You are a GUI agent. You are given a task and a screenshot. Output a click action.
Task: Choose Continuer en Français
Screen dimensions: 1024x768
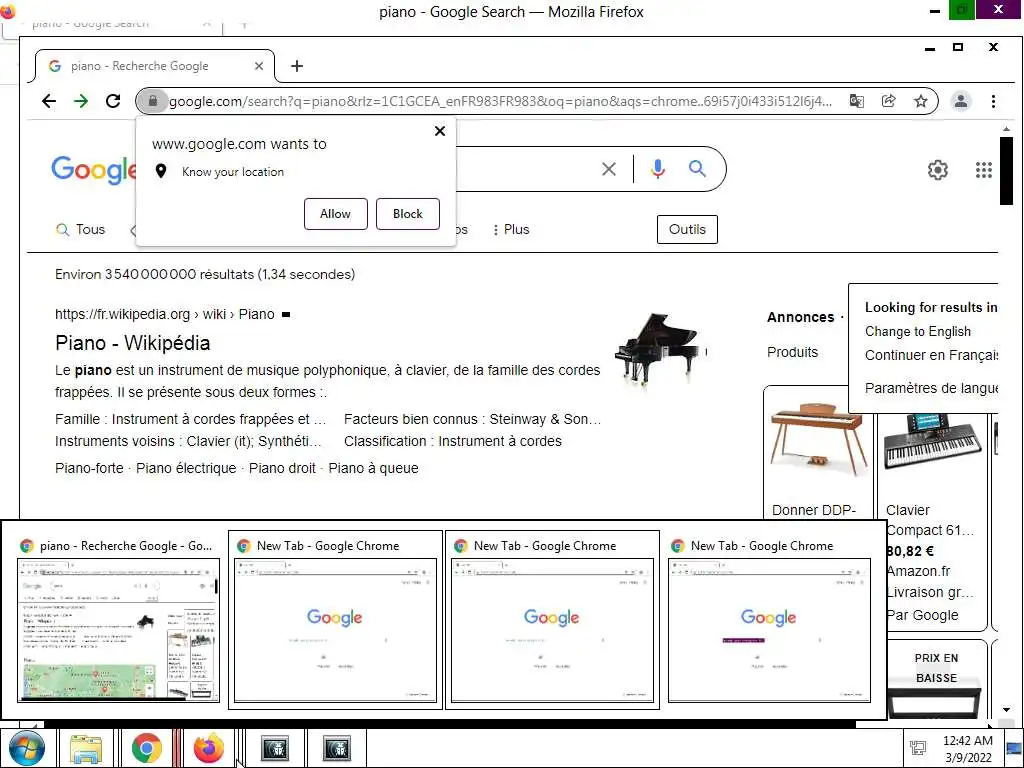(931, 355)
